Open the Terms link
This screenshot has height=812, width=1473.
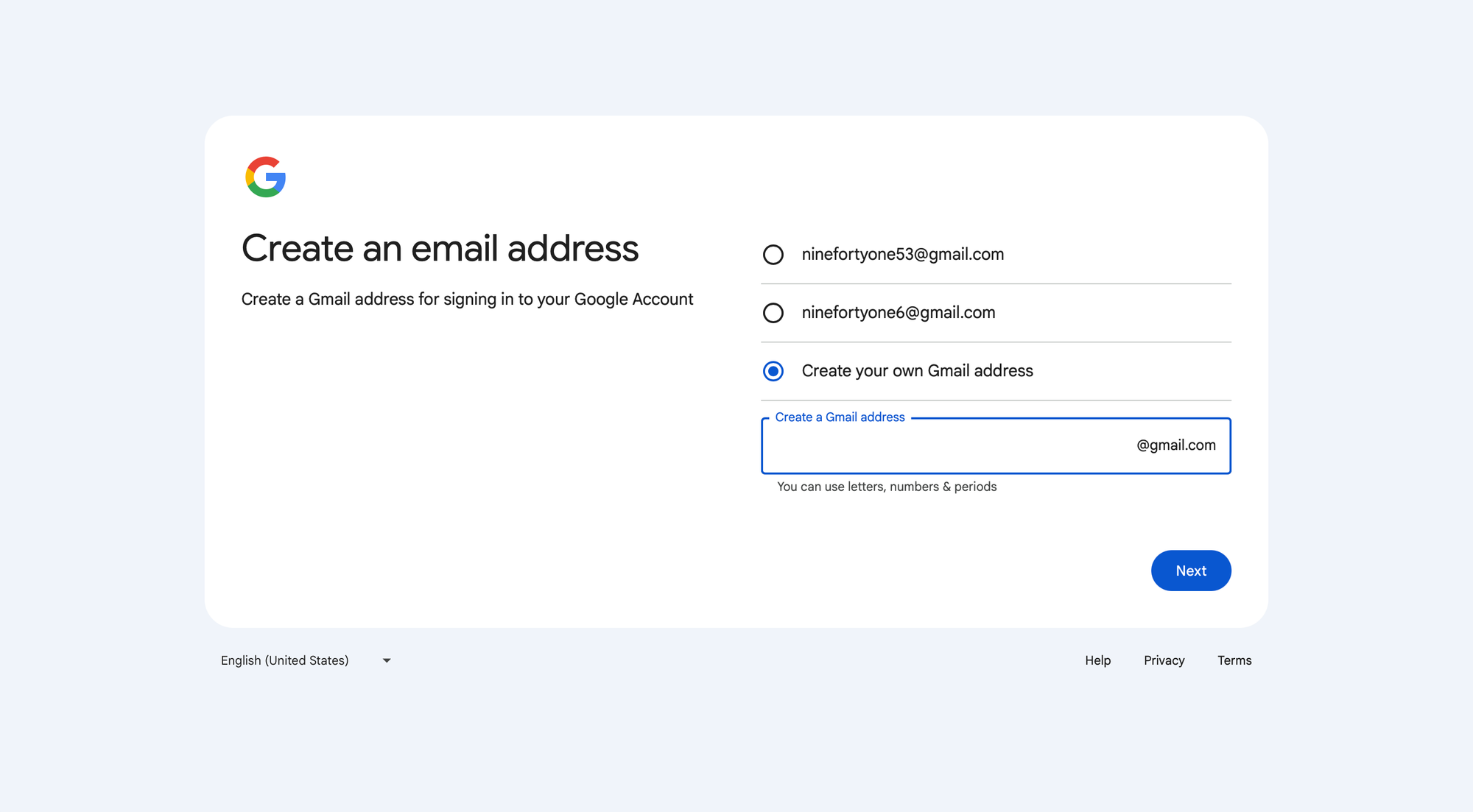(x=1234, y=660)
